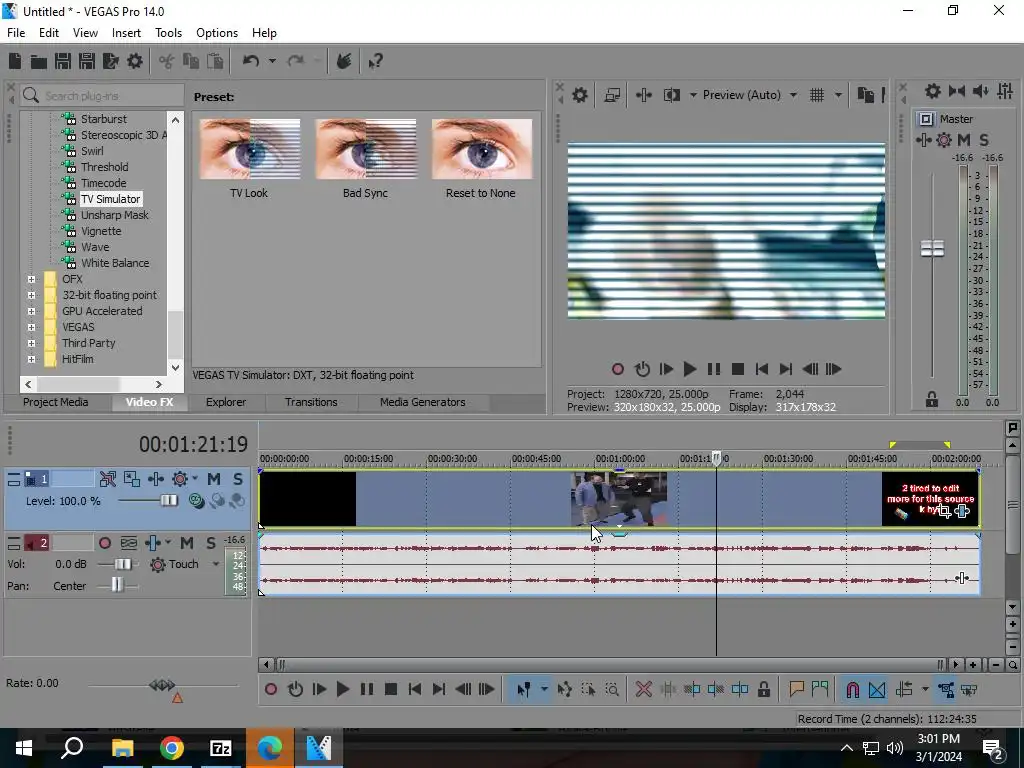Image resolution: width=1024 pixels, height=768 pixels.
Task: Mute audio track 2
Action: pos(187,543)
